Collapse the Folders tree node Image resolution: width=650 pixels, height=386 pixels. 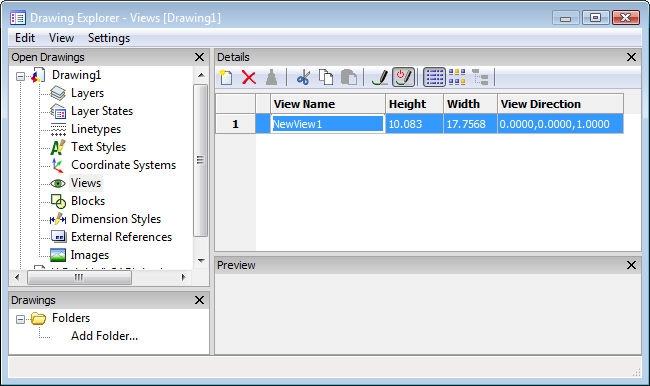[x=20, y=319]
